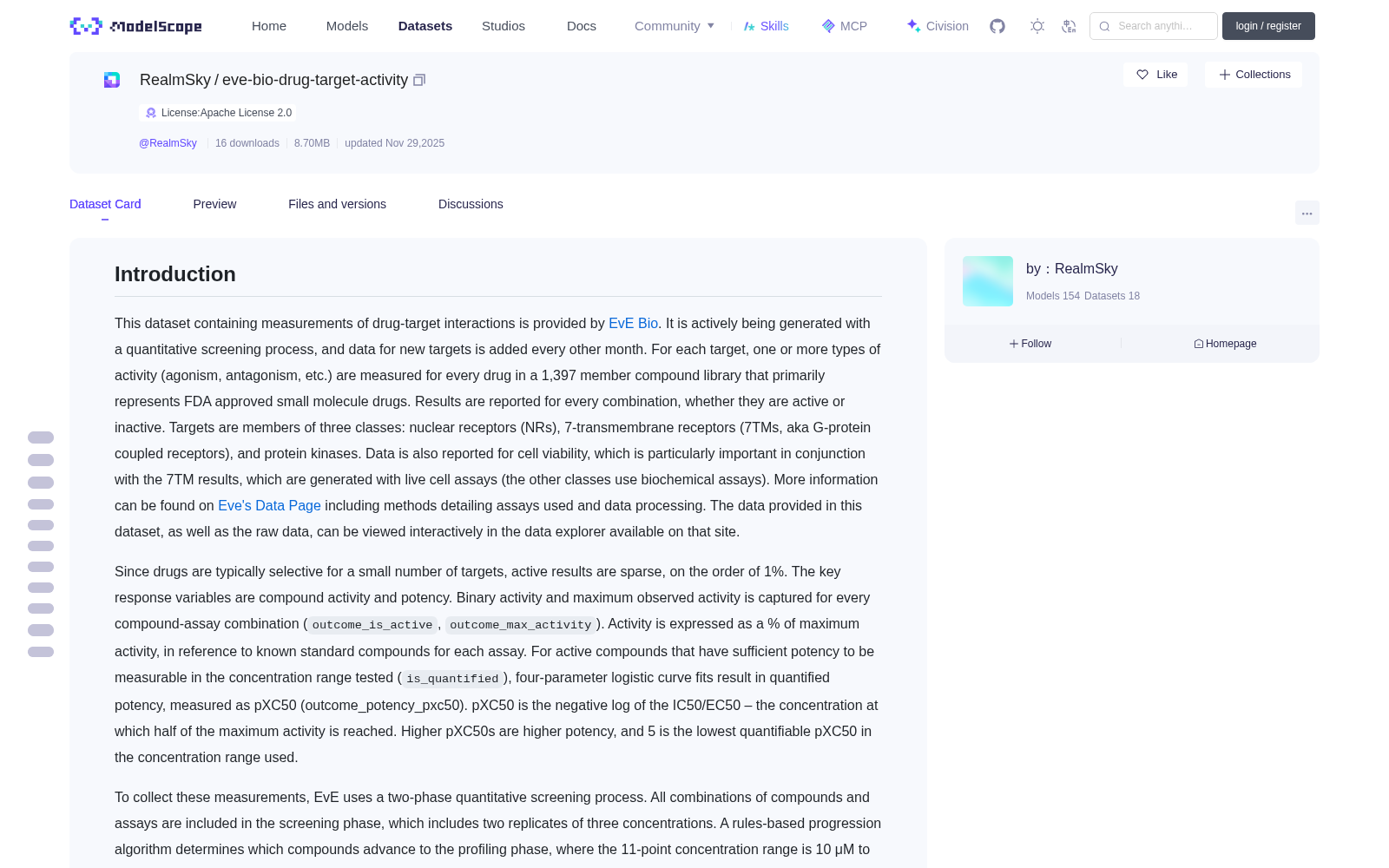1389x868 pixels.
Task: Expand the Community dropdown menu
Action: (675, 26)
